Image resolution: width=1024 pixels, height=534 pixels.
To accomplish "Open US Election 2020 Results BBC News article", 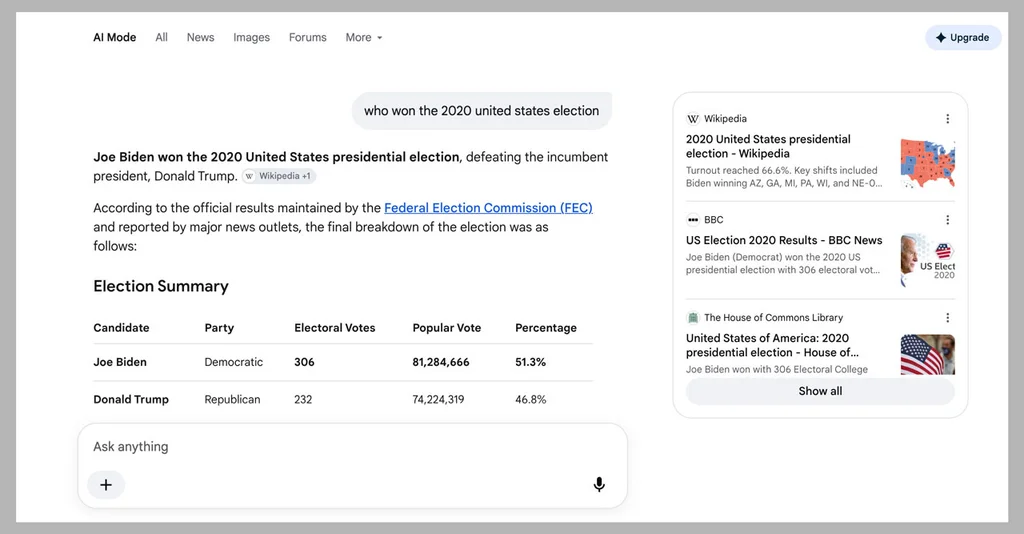I will point(784,240).
